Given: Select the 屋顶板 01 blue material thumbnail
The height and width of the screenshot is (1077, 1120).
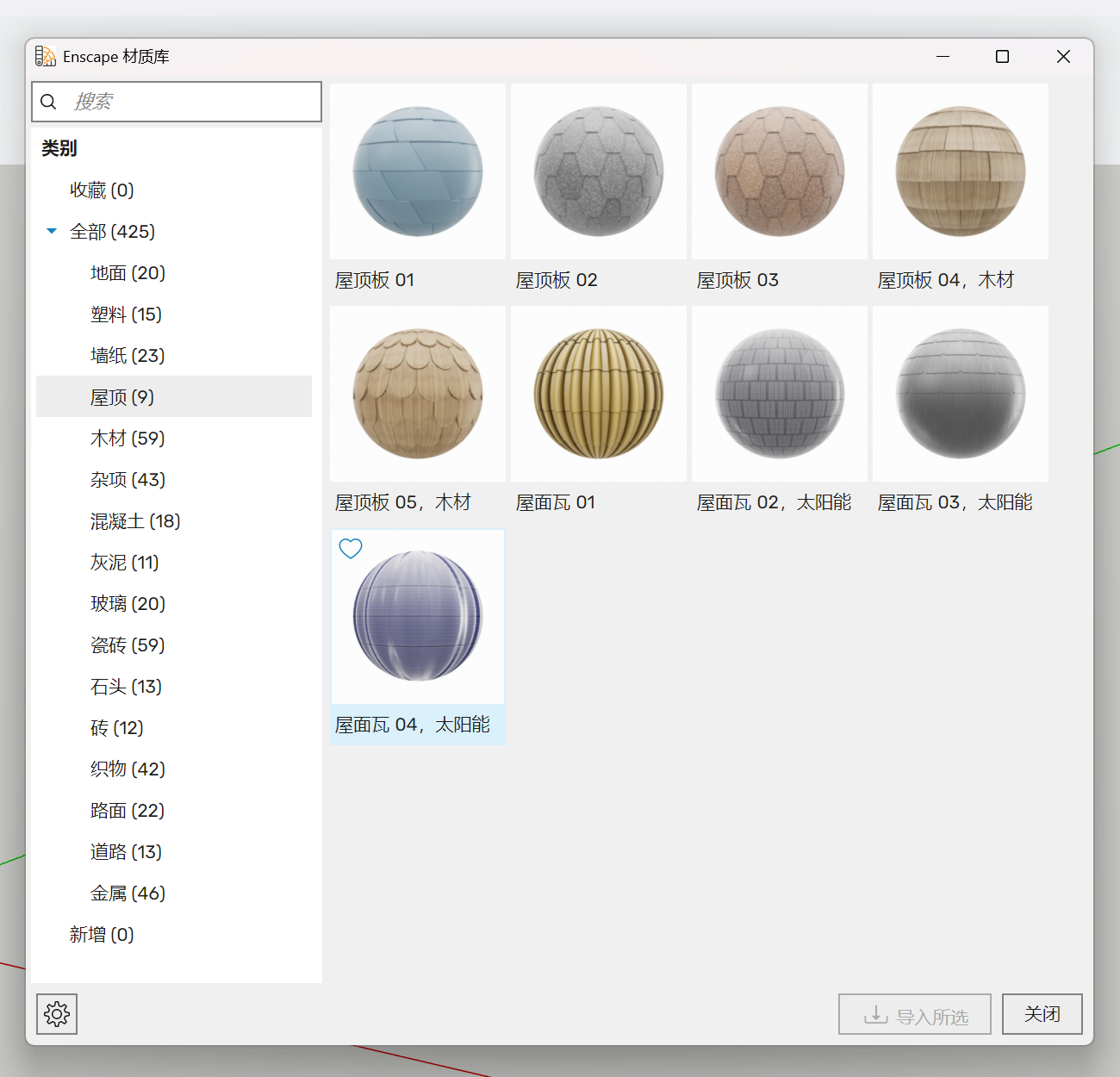Looking at the screenshot, I should (x=418, y=171).
